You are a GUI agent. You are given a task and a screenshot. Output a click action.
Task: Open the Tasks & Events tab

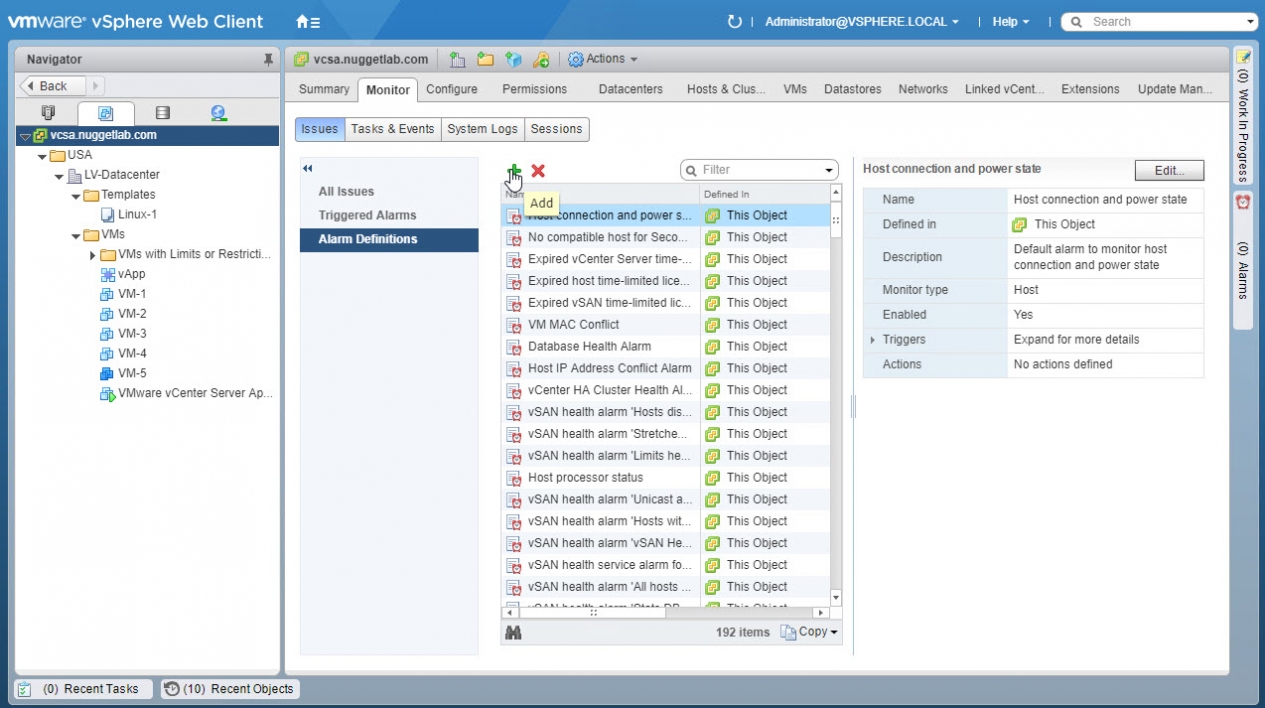click(x=392, y=129)
